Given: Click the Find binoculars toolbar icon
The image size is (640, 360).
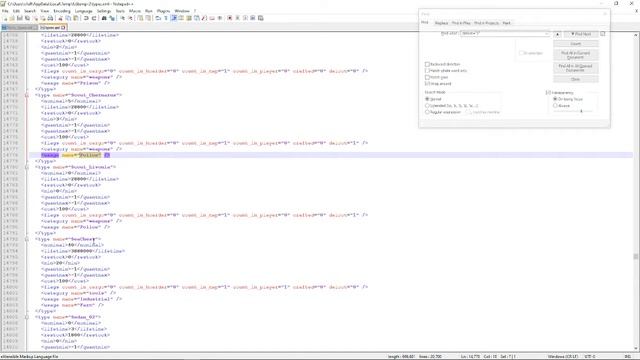Looking at the screenshot, I should (104, 18).
